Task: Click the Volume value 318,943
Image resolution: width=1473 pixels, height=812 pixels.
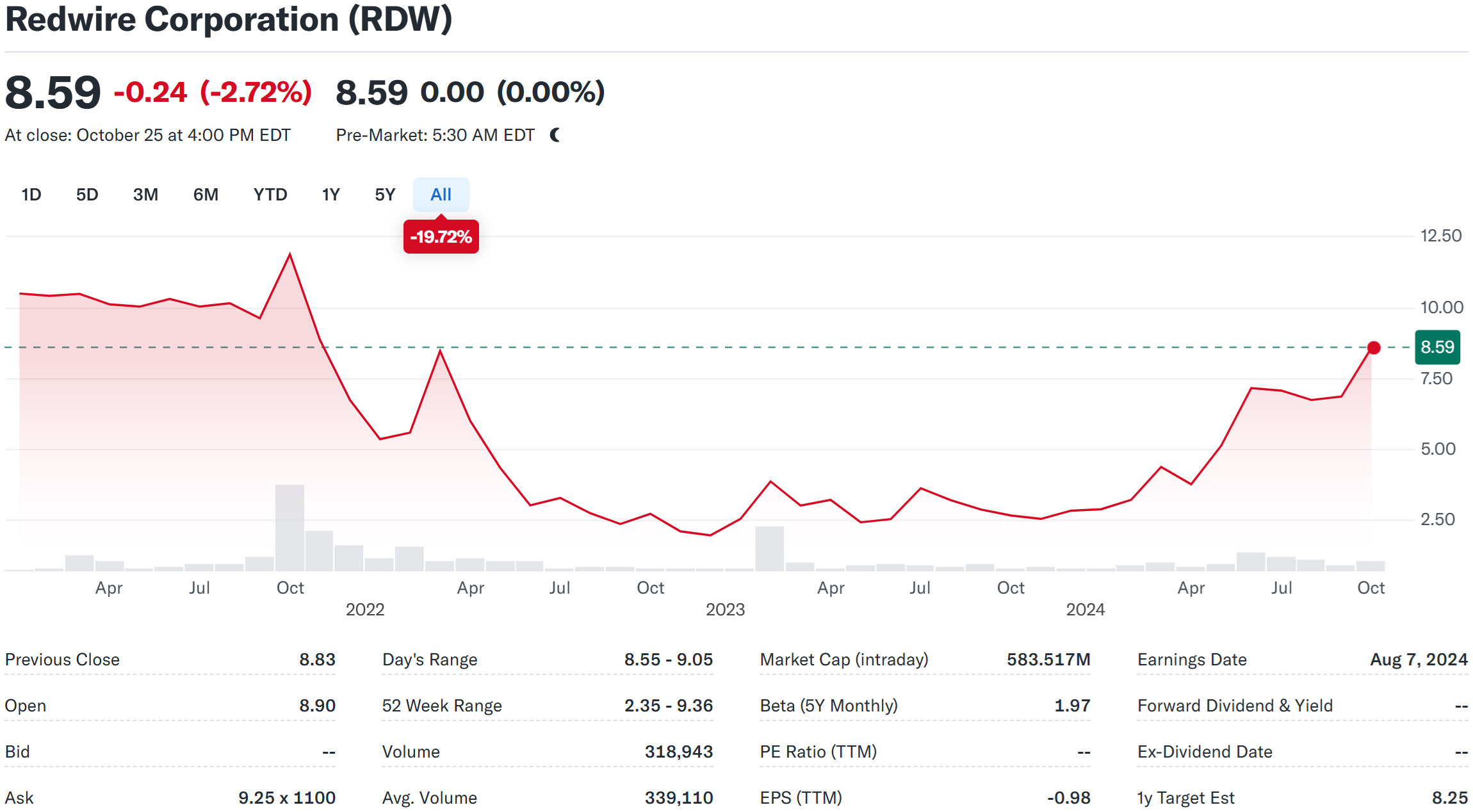Action: (679, 752)
